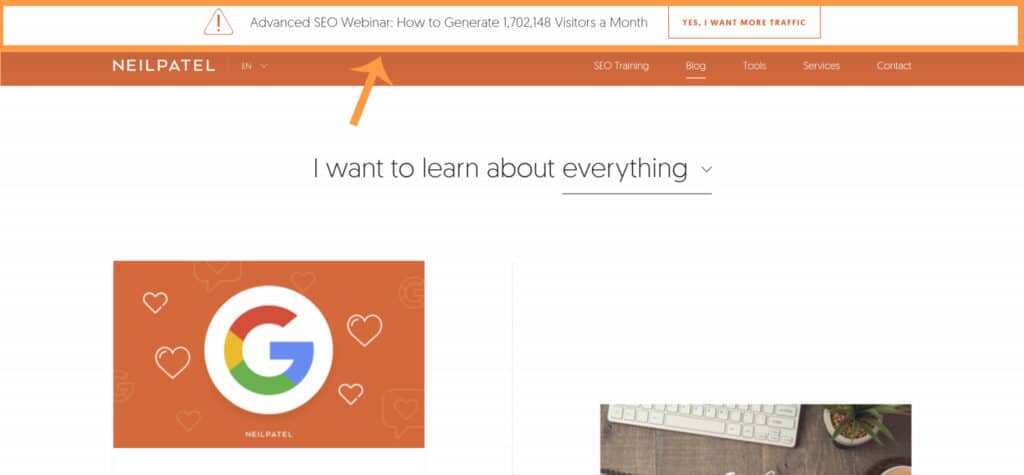Go to the Services page
The width and height of the screenshot is (1024, 475).
click(821, 66)
